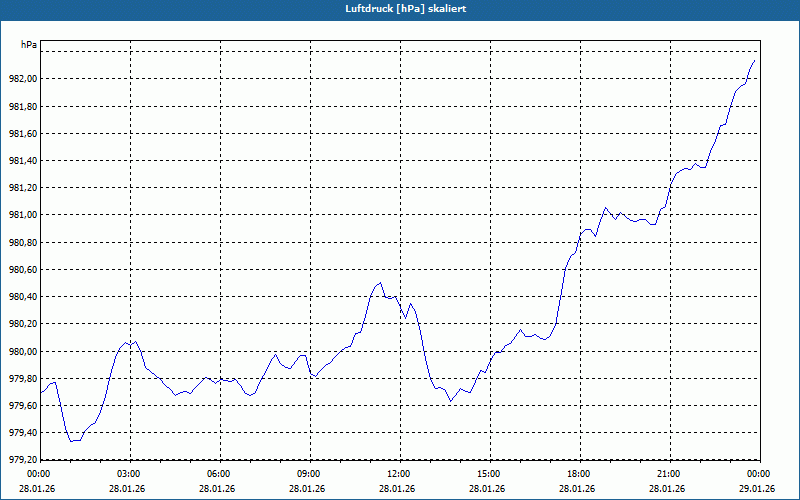The image size is (800, 500).
Task: Click the 12:00 time axis label
Action: pos(397,474)
